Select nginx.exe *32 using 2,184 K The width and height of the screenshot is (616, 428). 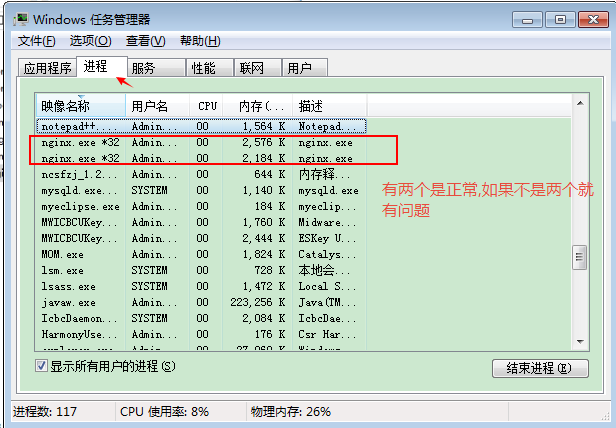coord(201,158)
